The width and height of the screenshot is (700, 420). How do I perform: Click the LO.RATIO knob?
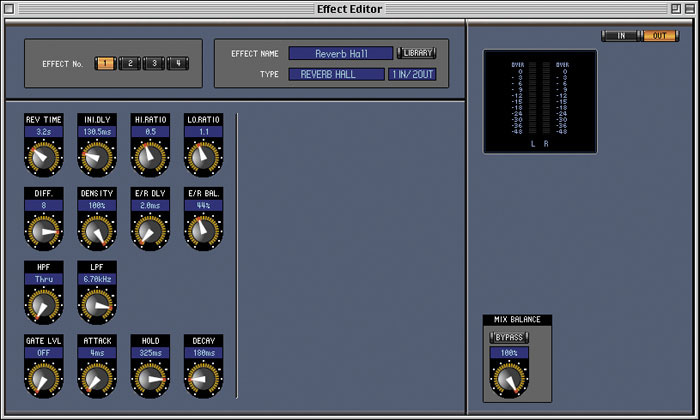[x=203, y=158]
